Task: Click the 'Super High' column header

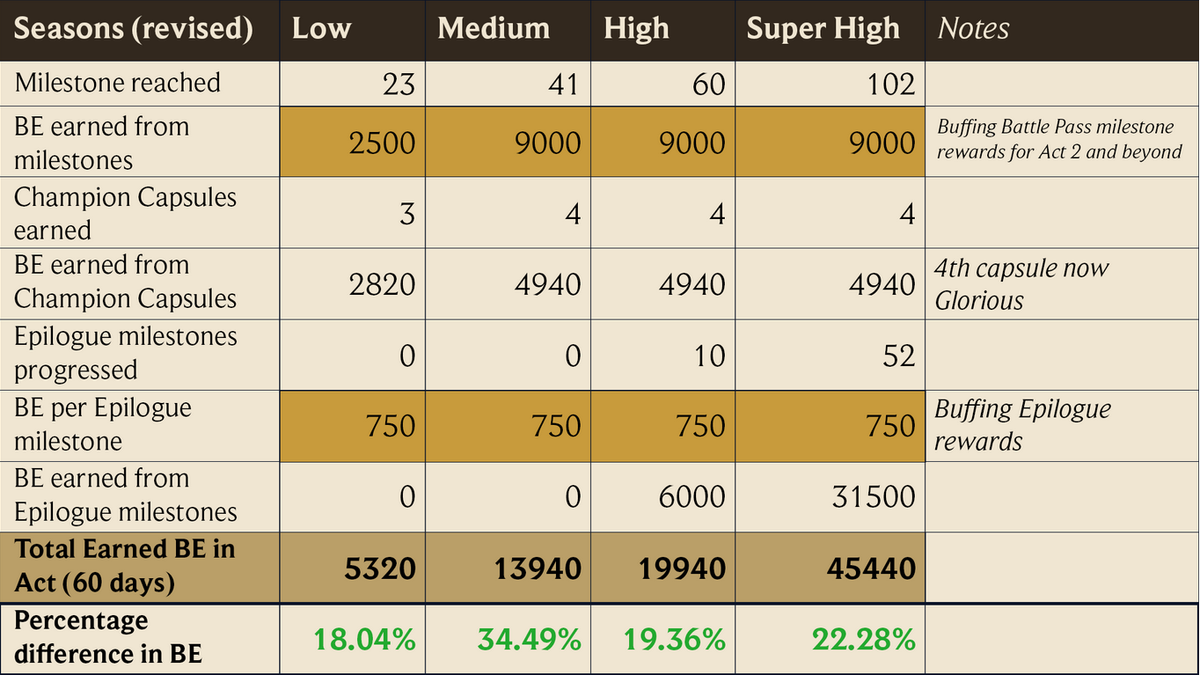Action: tap(823, 28)
